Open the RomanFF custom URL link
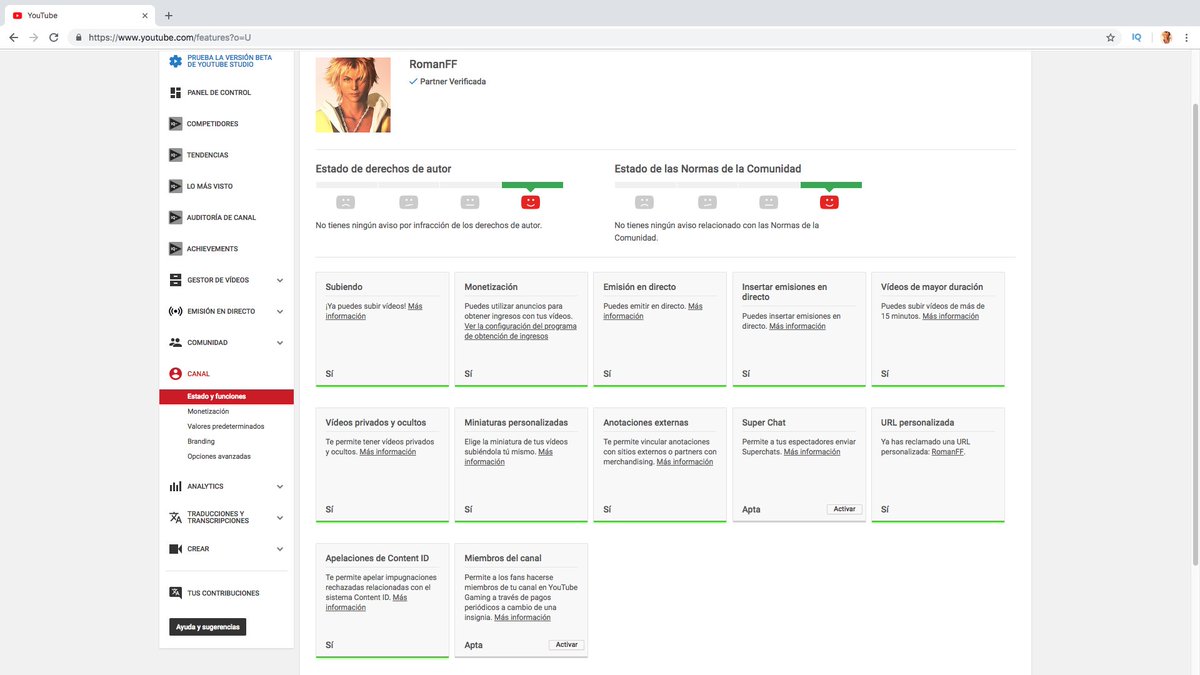Image resolution: width=1200 pixels, height=675 pixels. pyautogui.click(x=947, y=452)
